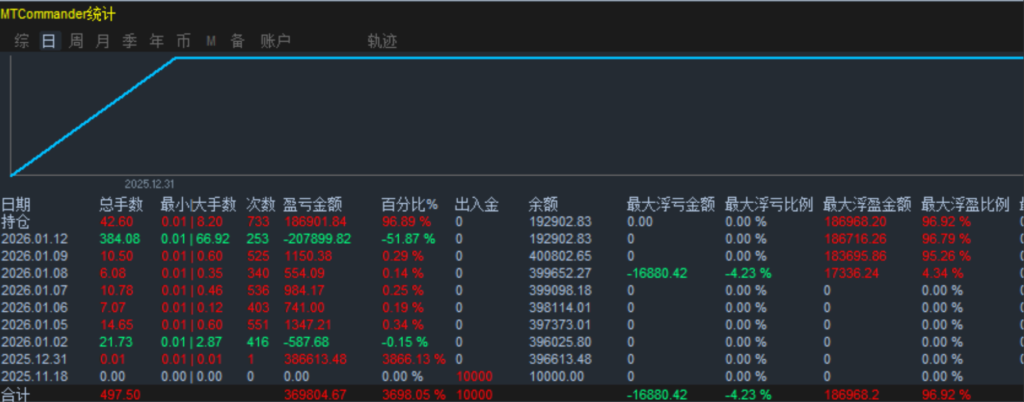Open the 轨迹 trajectory view

click(382, 41)
